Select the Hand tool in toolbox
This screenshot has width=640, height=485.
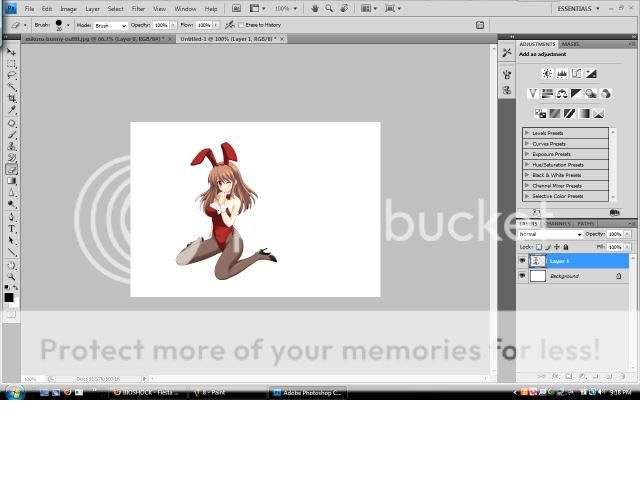coord(11,265)
